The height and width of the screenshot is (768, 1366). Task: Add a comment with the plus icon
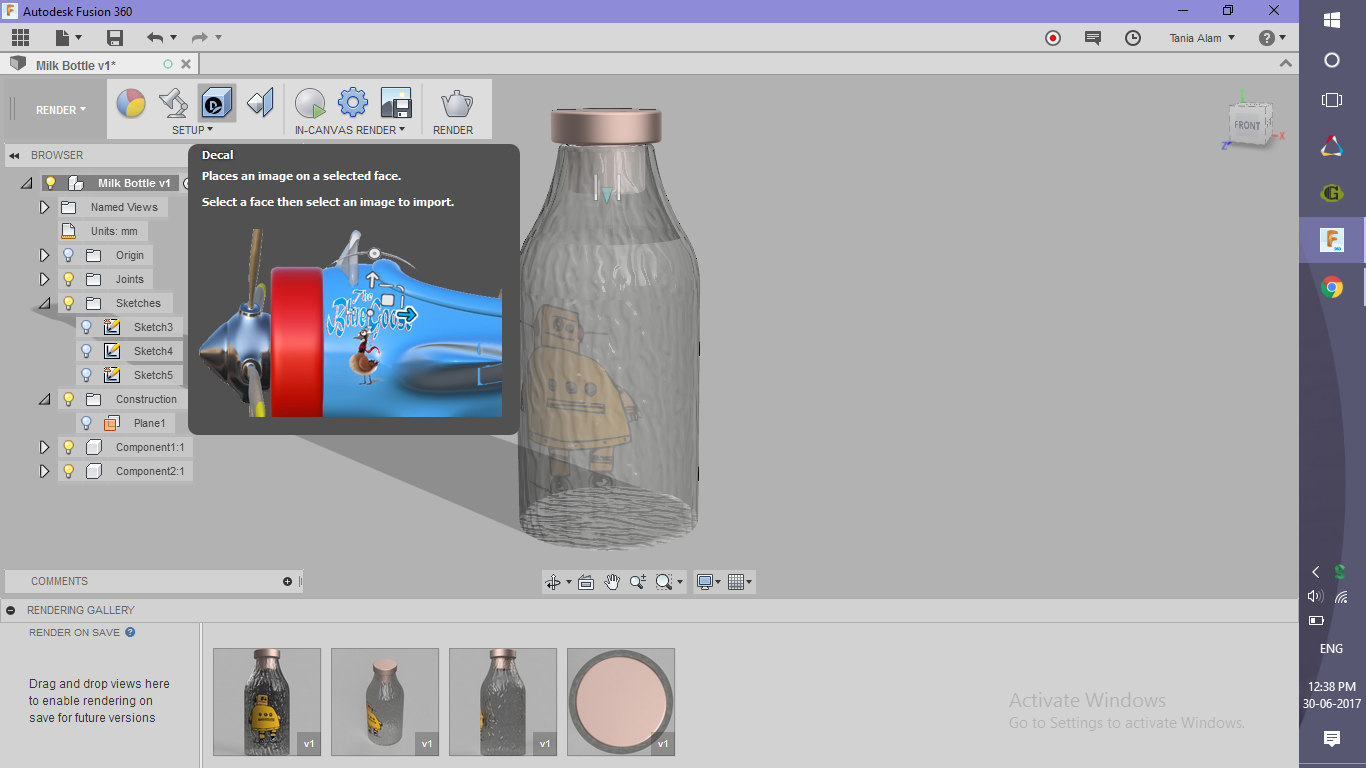287,581
